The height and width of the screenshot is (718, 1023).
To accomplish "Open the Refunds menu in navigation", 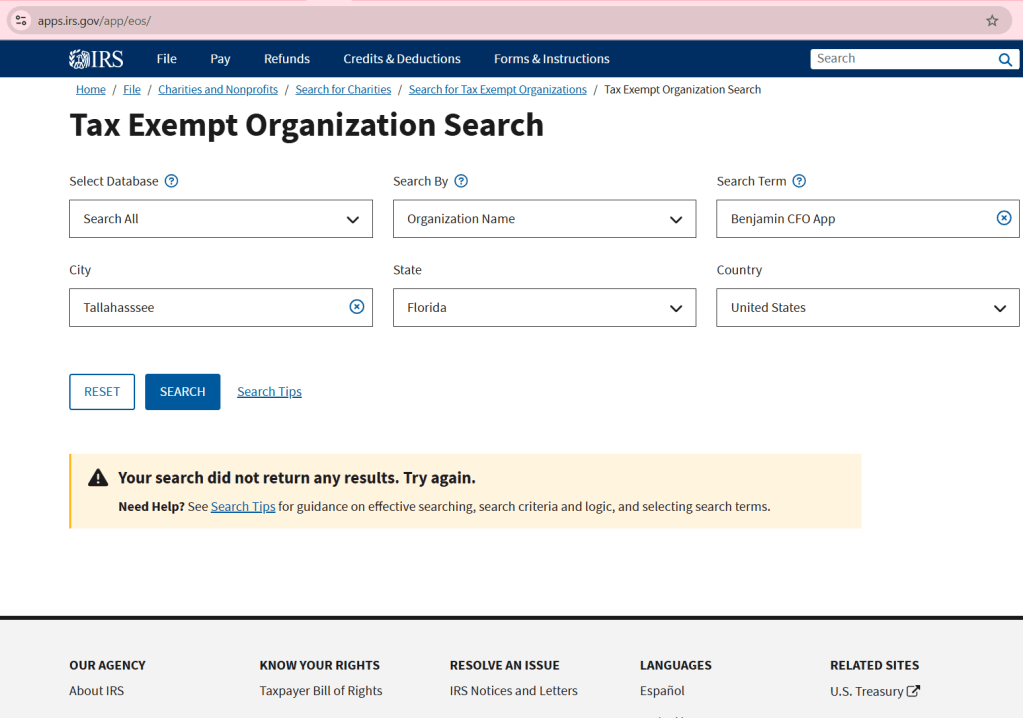I will 287,59.
